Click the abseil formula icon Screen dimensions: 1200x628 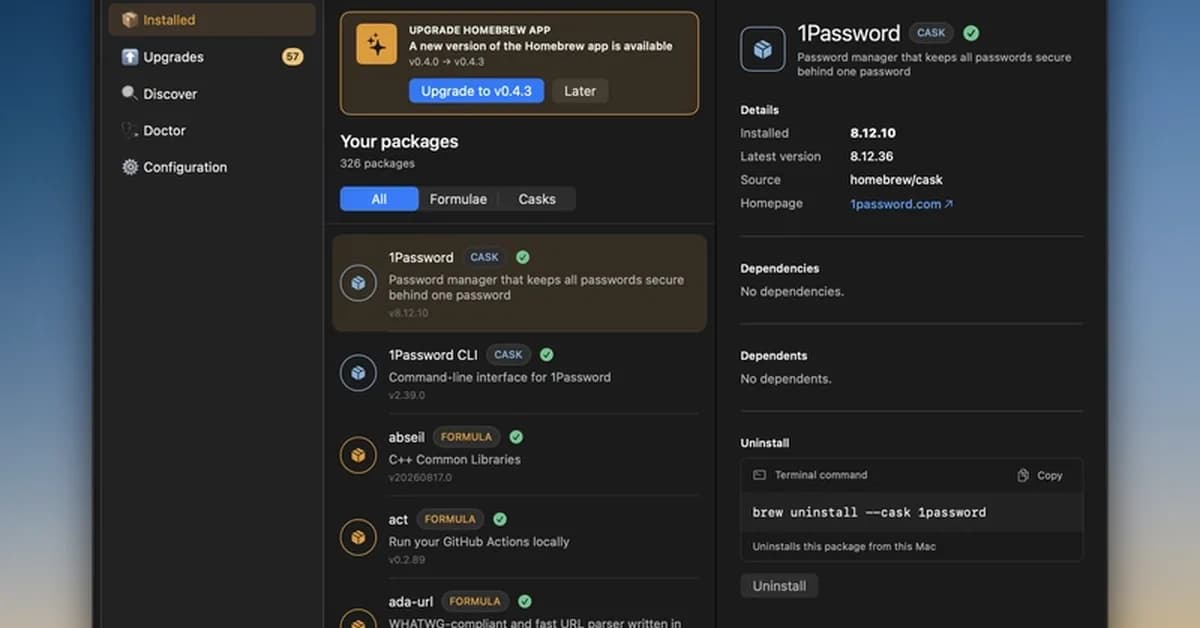(358, 455)
